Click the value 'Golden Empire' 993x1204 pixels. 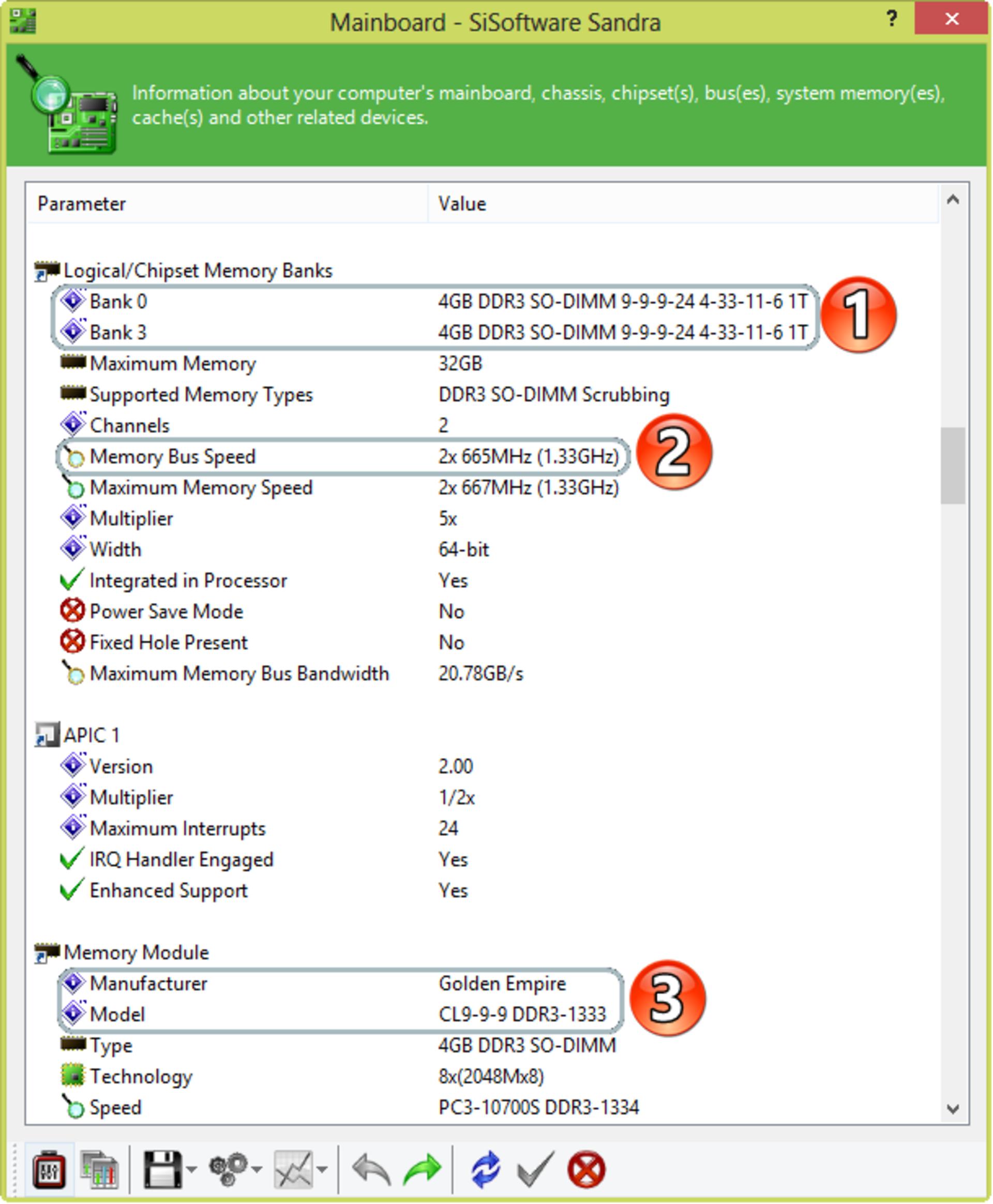tap(502, 983)
